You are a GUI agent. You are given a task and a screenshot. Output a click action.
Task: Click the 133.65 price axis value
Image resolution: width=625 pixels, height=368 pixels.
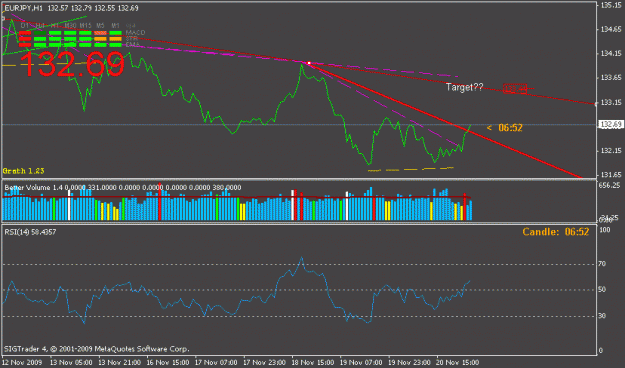(x=611, y=77)
